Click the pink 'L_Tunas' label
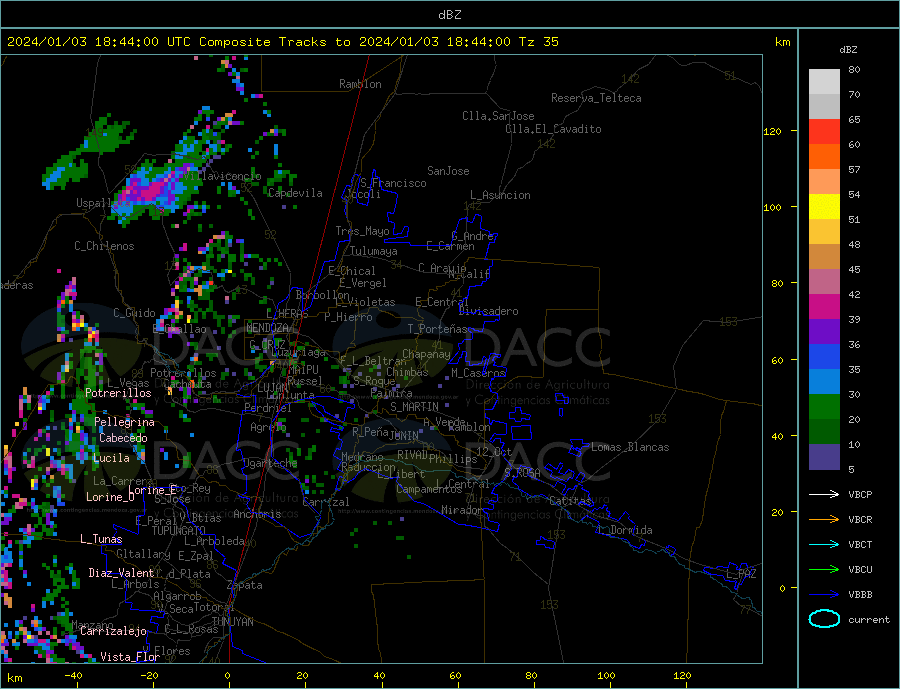Viewport: 900px width, 689px height. click(x=101, y=539)
